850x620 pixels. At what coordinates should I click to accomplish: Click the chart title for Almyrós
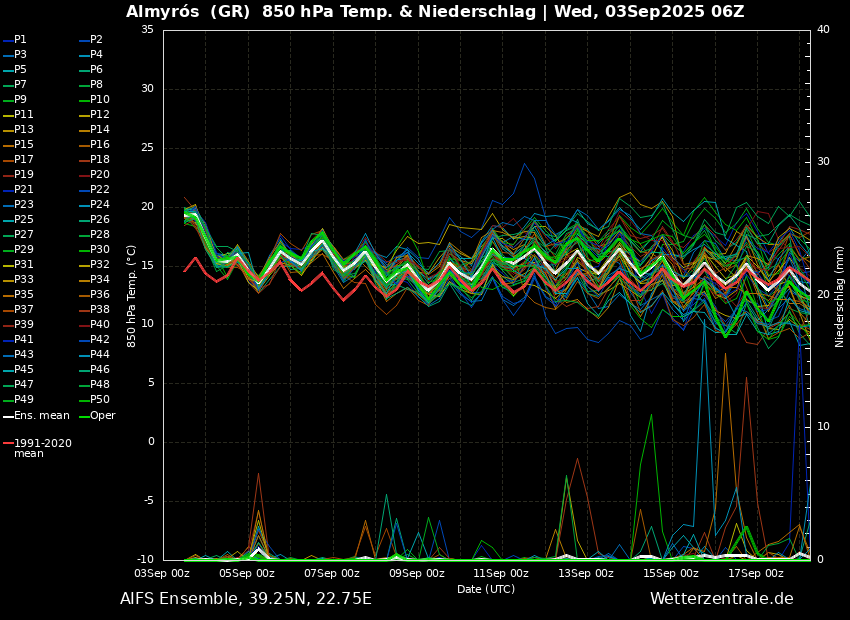pyautogui.click(x=435, y=12)
